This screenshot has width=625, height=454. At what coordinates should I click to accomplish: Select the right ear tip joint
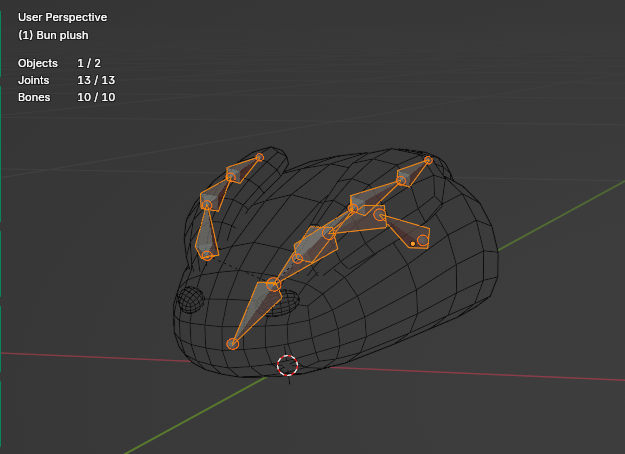428,160
